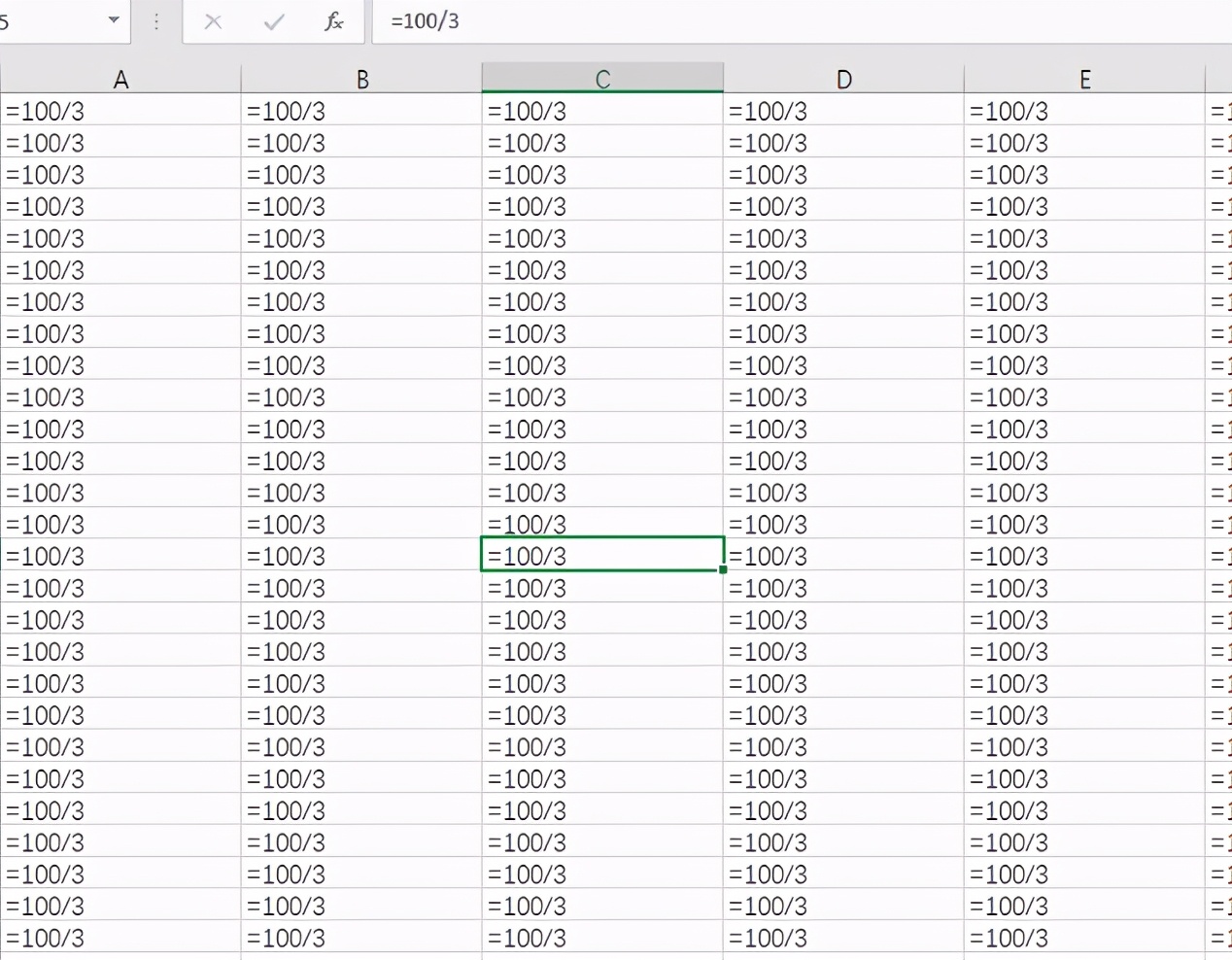The image size is (1232, 960).
Task: Click the active selected cell in column C
Action: point(602,555)
